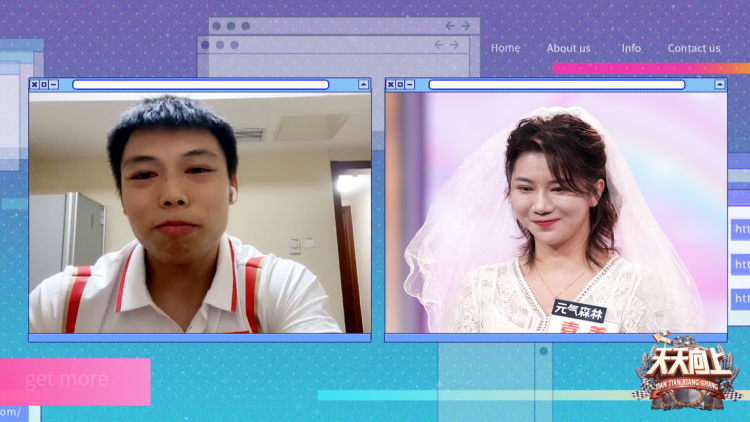Click the right window's address bar
This screenshot has height=422, width=750.
(x=557, y=85)
